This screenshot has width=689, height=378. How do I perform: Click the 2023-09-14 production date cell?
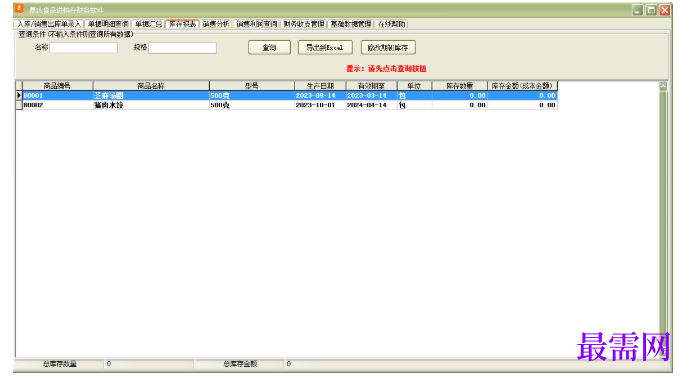point(320,95)
